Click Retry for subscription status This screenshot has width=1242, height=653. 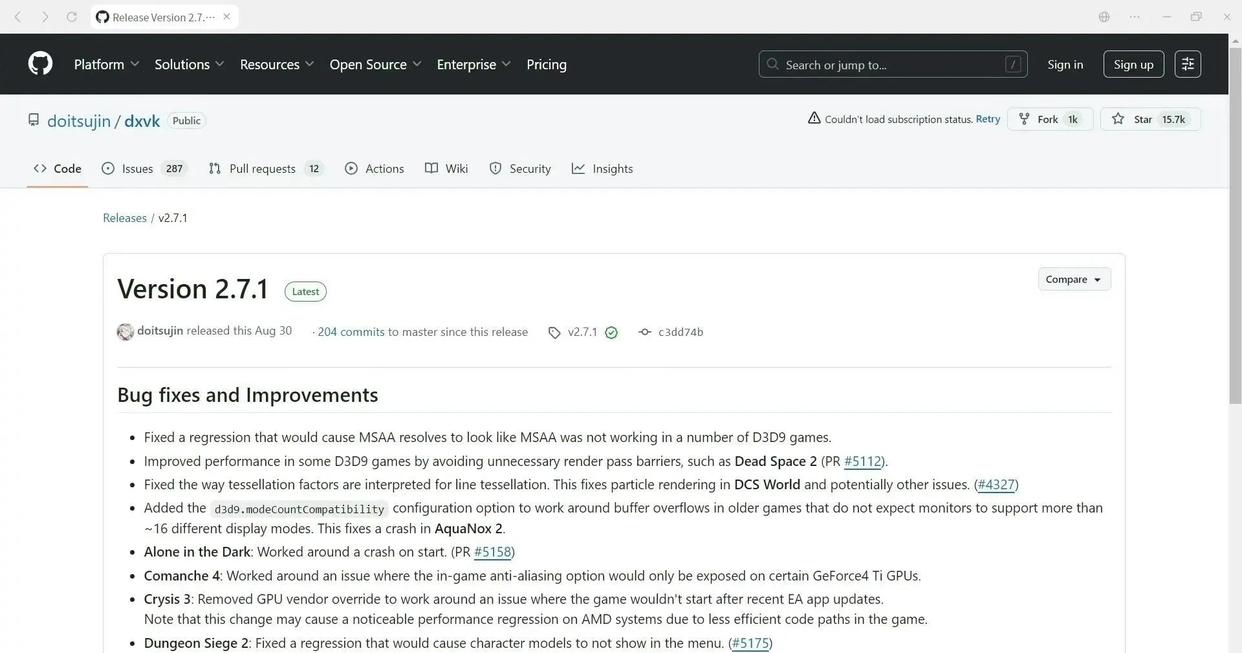click(x=988, y=119)
